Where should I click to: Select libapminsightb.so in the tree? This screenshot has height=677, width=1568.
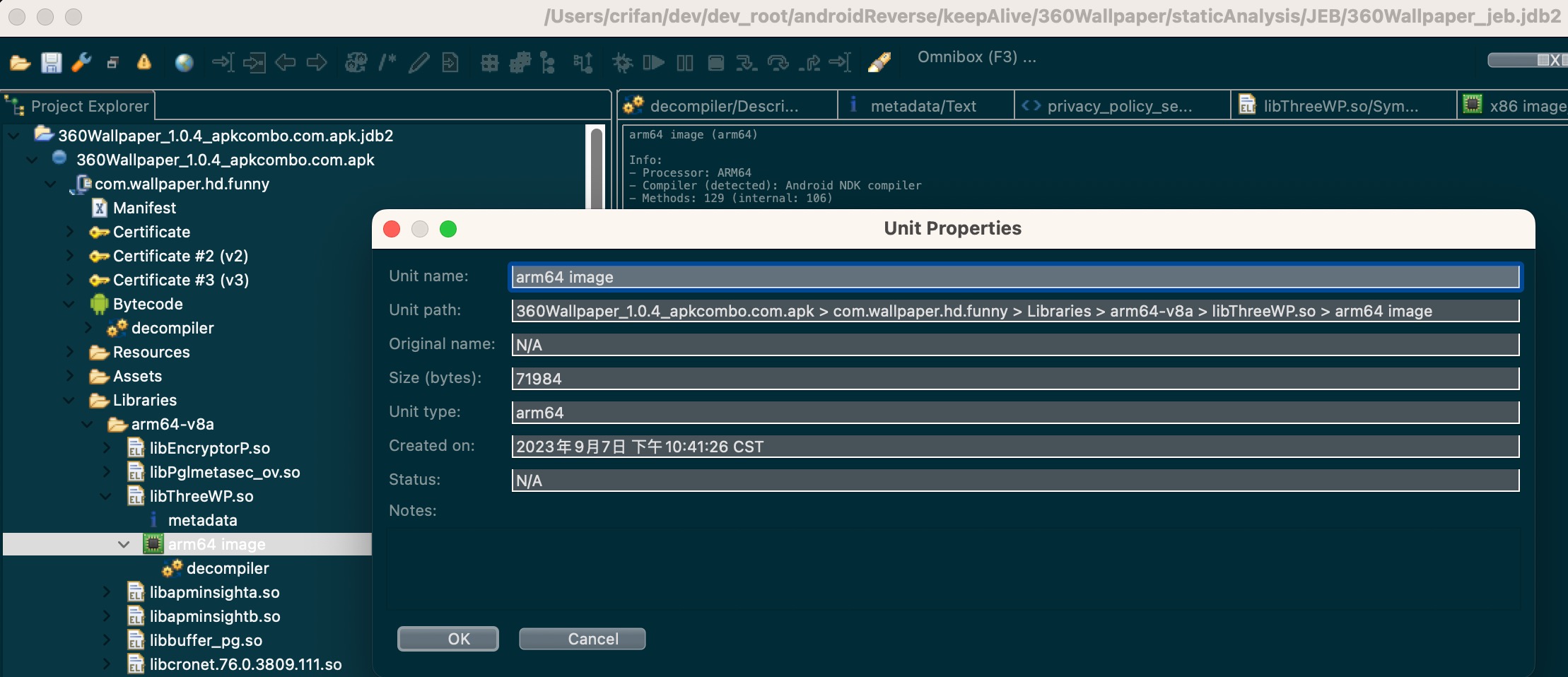pos(215,616)
